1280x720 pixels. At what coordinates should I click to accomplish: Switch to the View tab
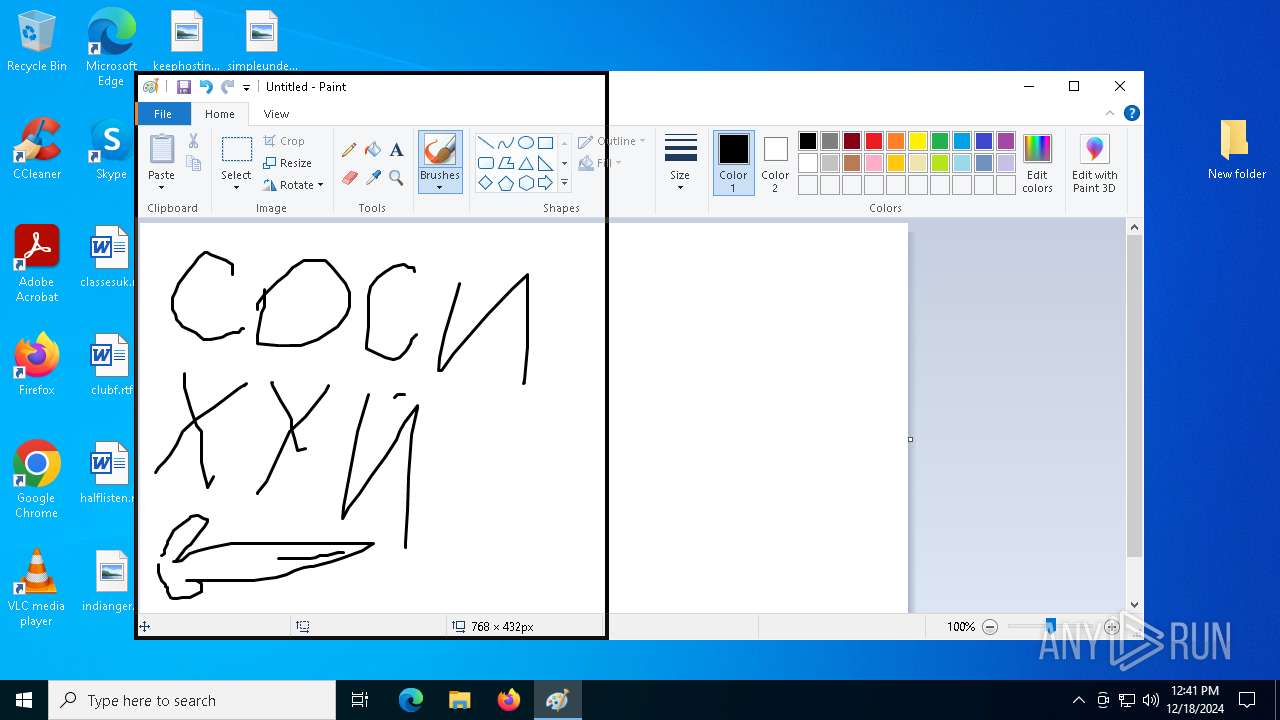pyautogui.click(x=276, y=114)
